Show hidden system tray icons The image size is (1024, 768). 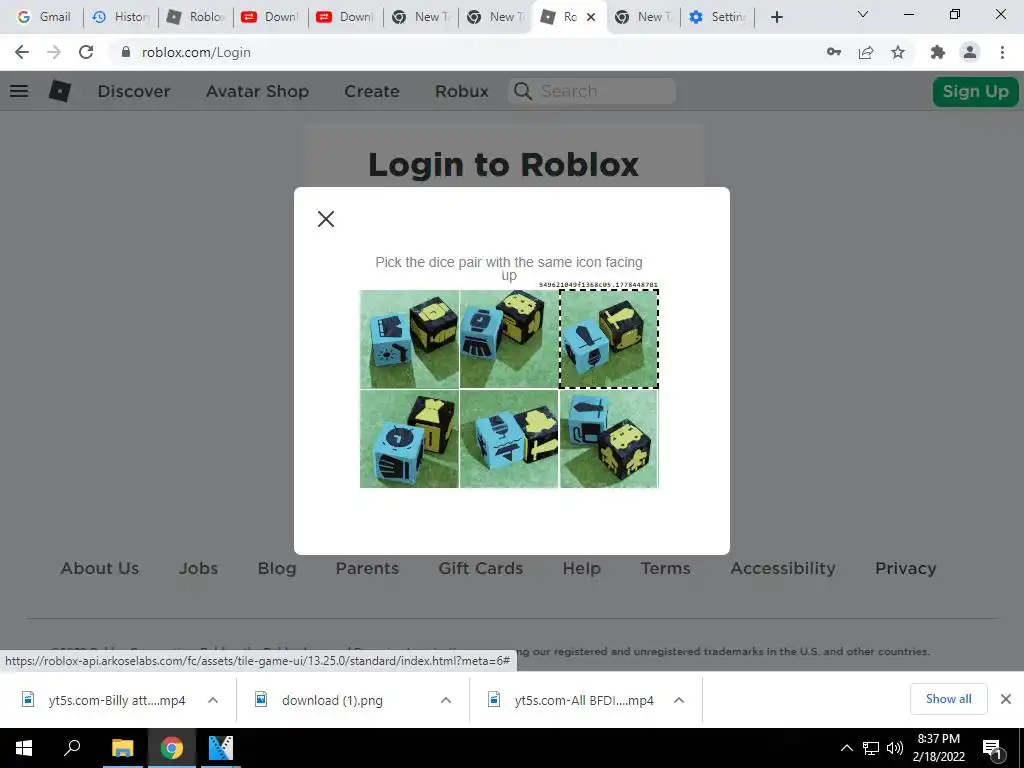pos(846,748)
